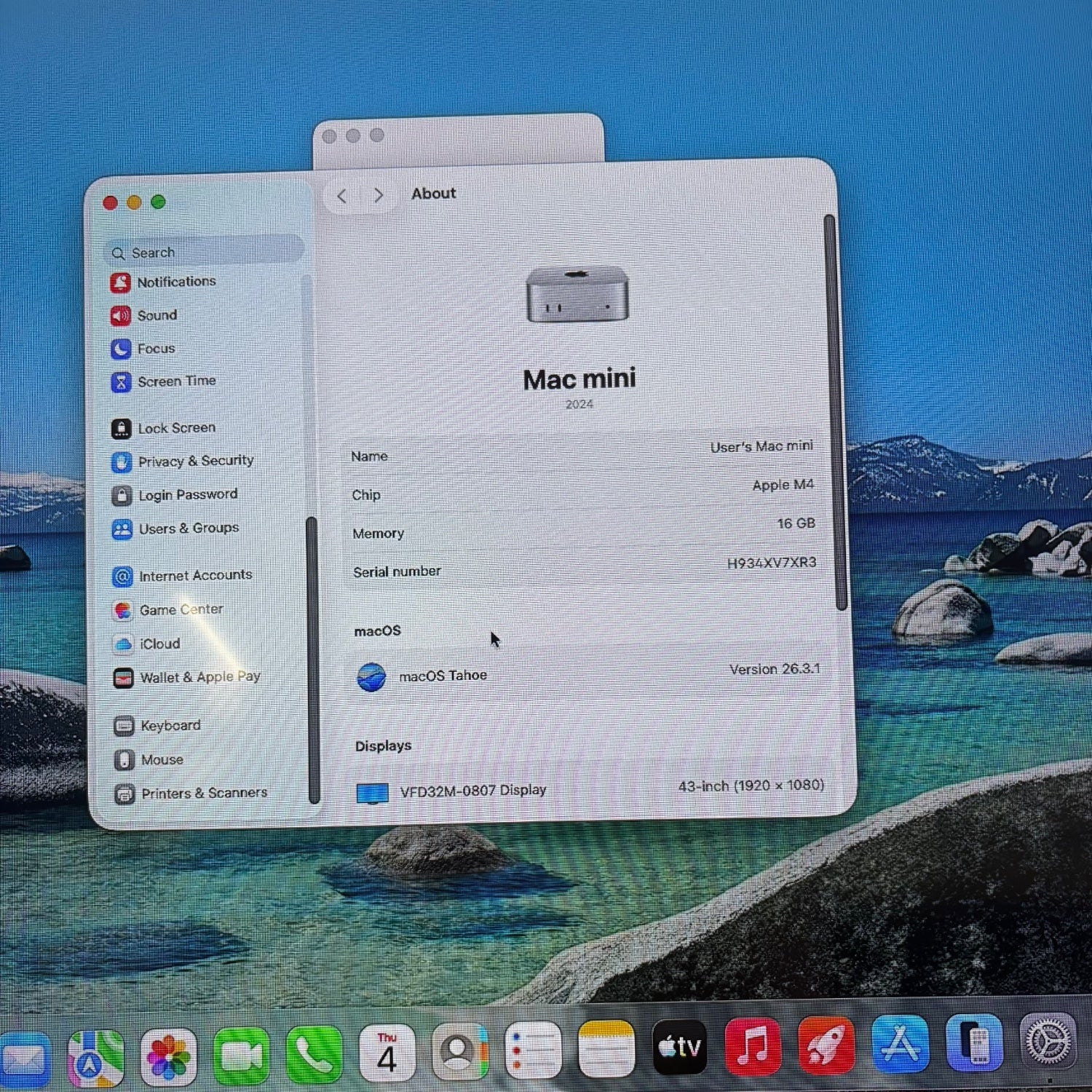Click the "Mac mini" heading
Viewport: 1092px width, 1092px height.
pos(579,379)
